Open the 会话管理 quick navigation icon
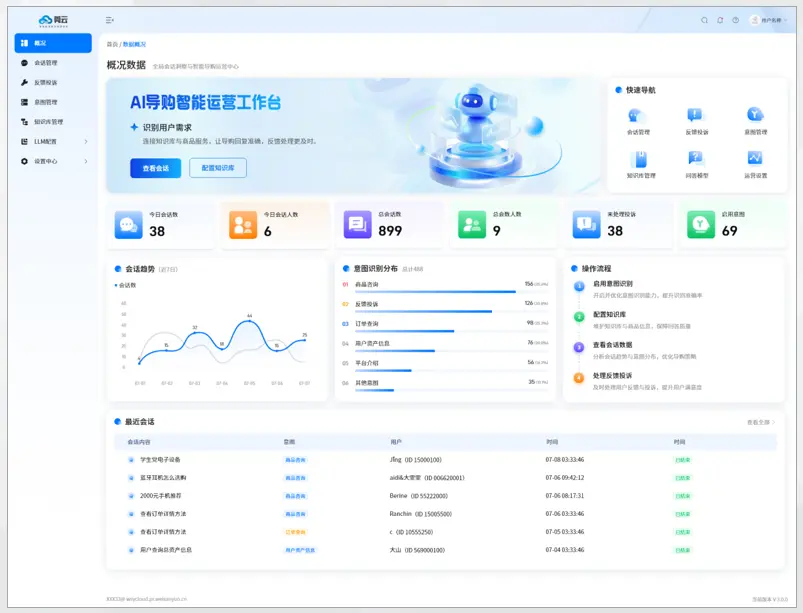Image resolution: width=803 pixels, height=613 pixels. [636, 116]
